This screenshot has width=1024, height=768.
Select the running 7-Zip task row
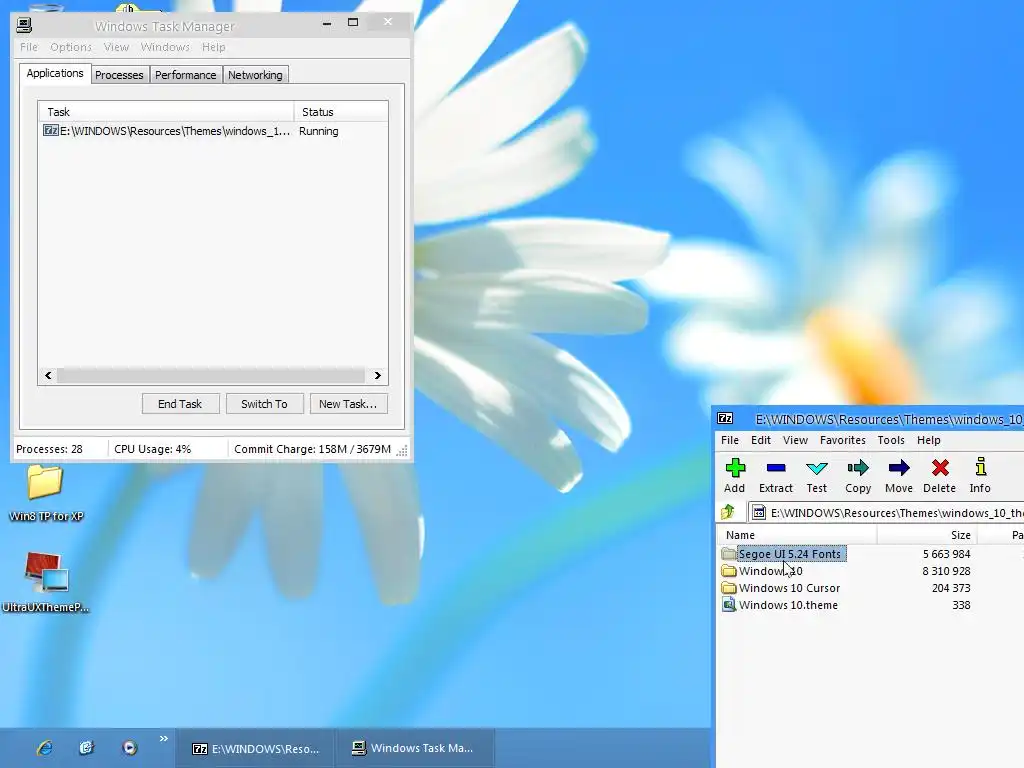213,131
